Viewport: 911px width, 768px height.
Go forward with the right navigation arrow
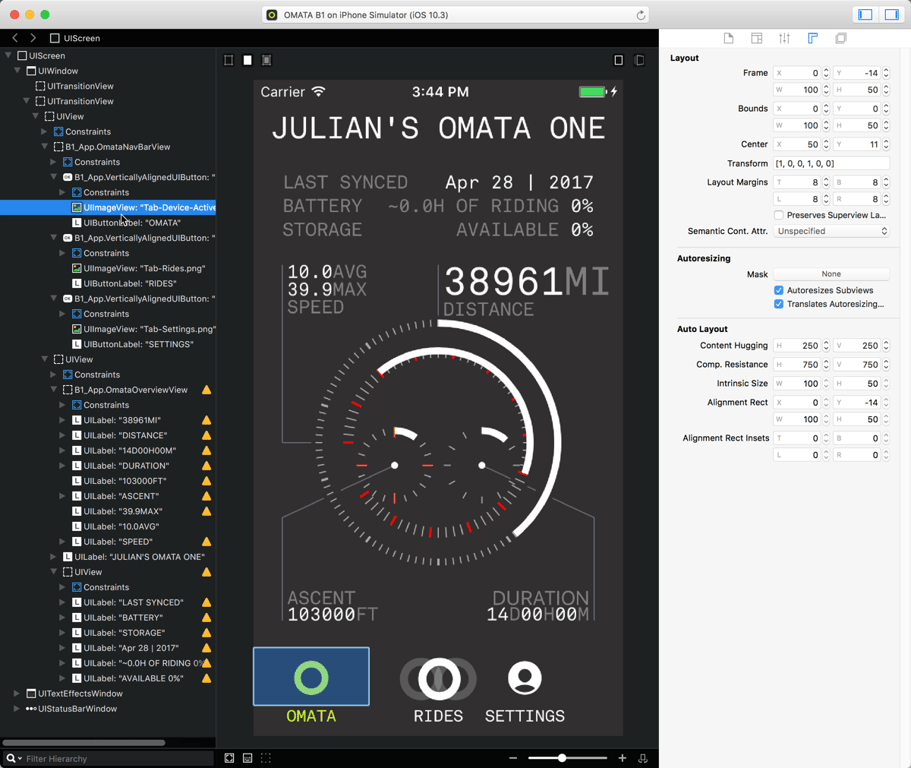coord(33,38)
